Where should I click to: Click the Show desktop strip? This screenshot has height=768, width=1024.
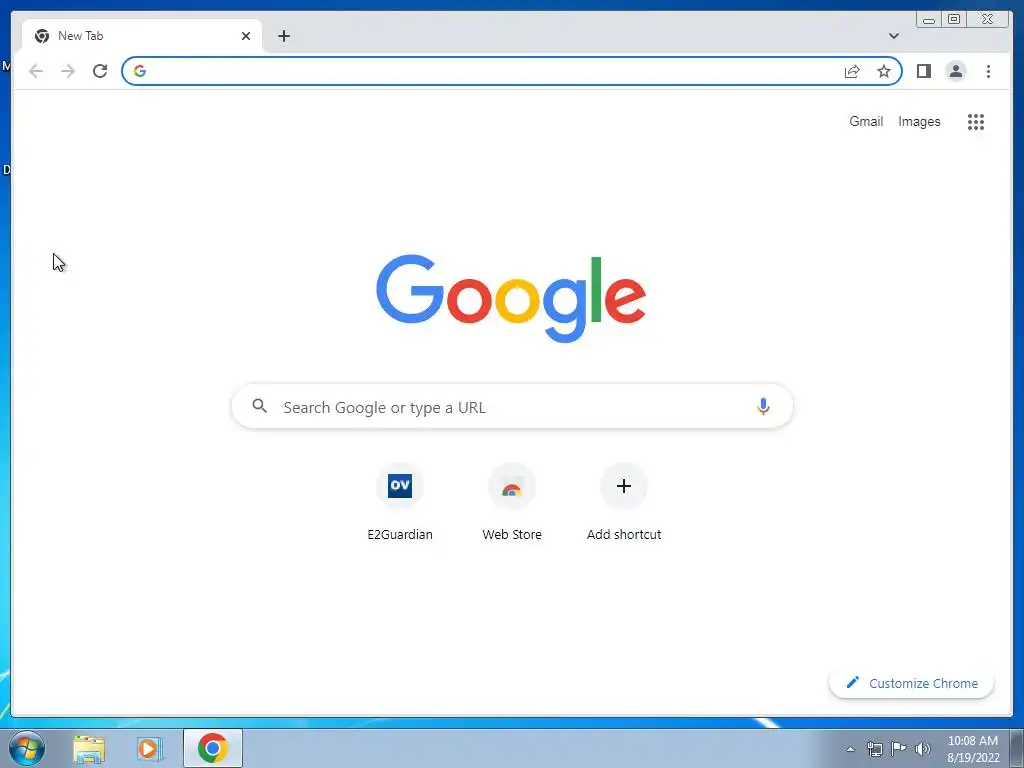[x=1017, y=748]
